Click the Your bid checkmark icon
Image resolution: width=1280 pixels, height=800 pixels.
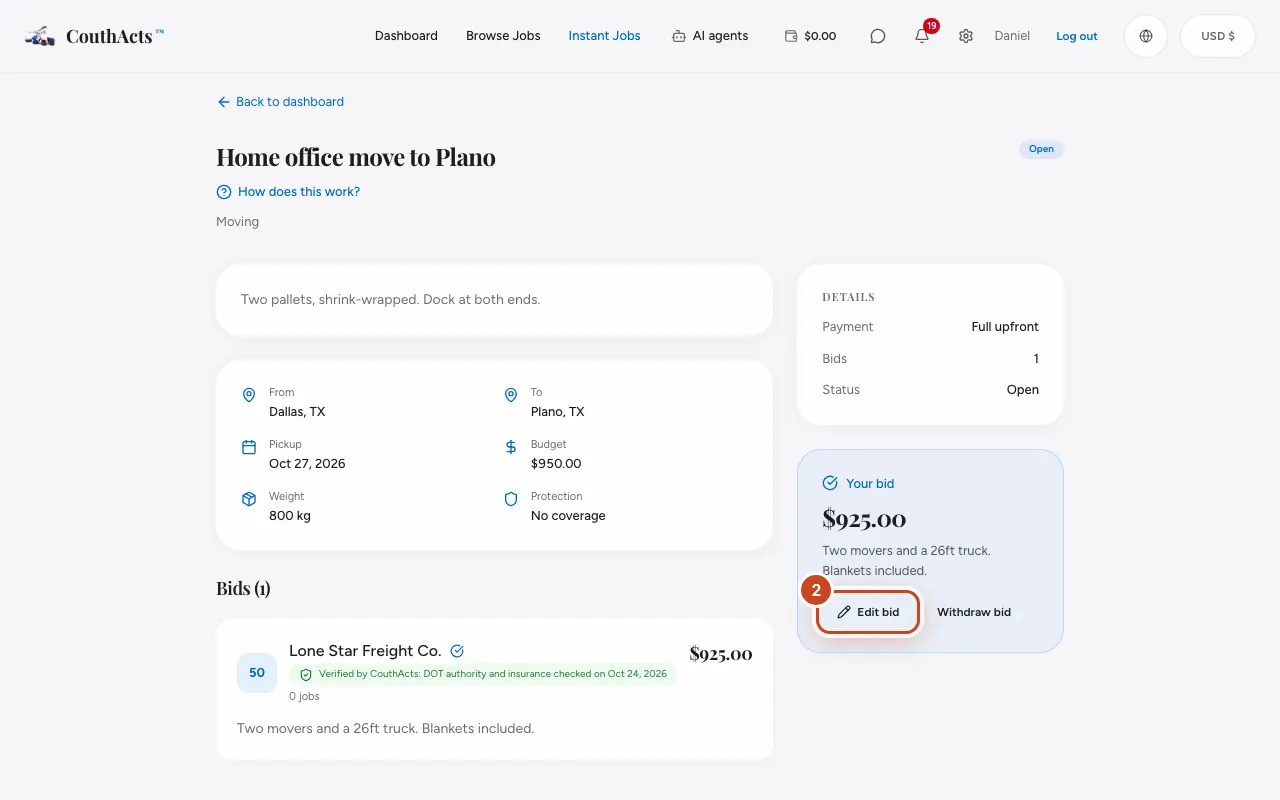tap(830, 483)
